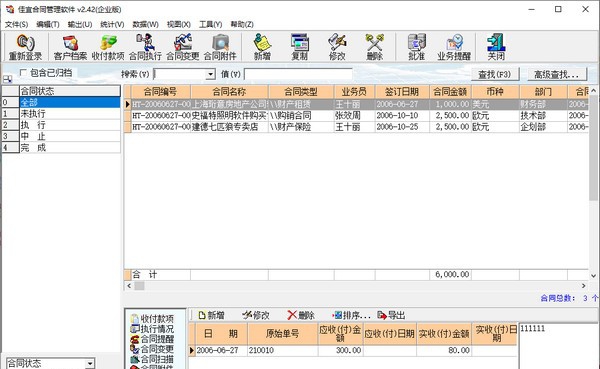The width and height of the screenshot is (600, 369).
Task: Click the 重新登录 re-login toolbar icon
Action: coord(25,47)
